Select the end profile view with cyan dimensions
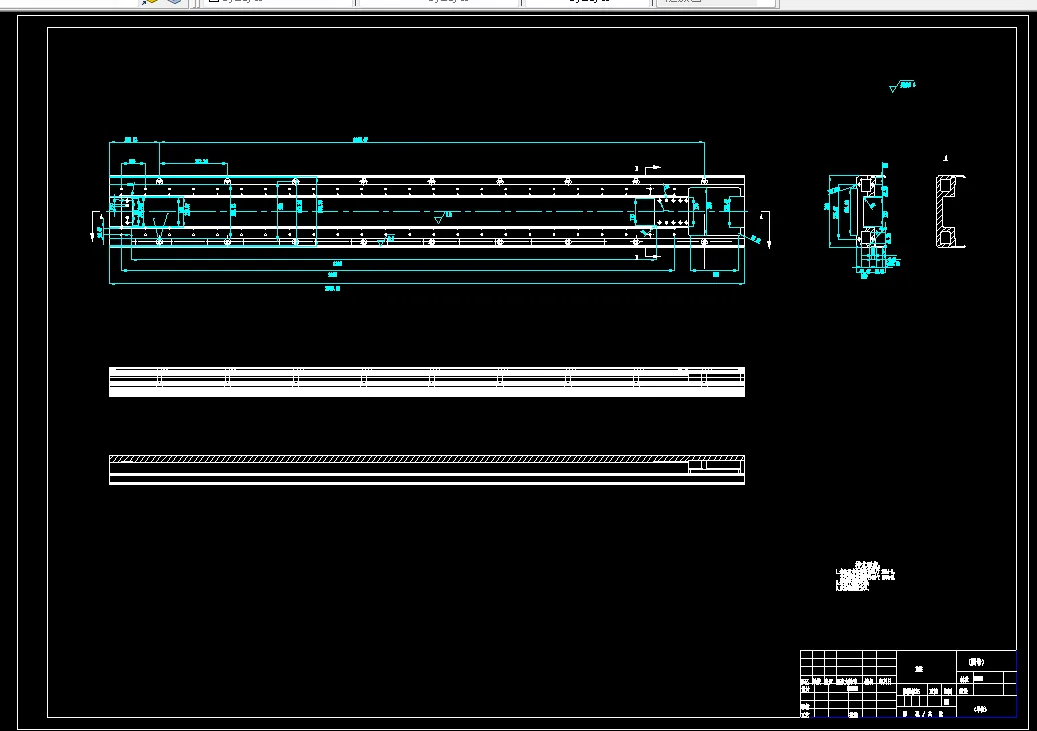This screenshot has height=731, width=1037. pos(862,220)
